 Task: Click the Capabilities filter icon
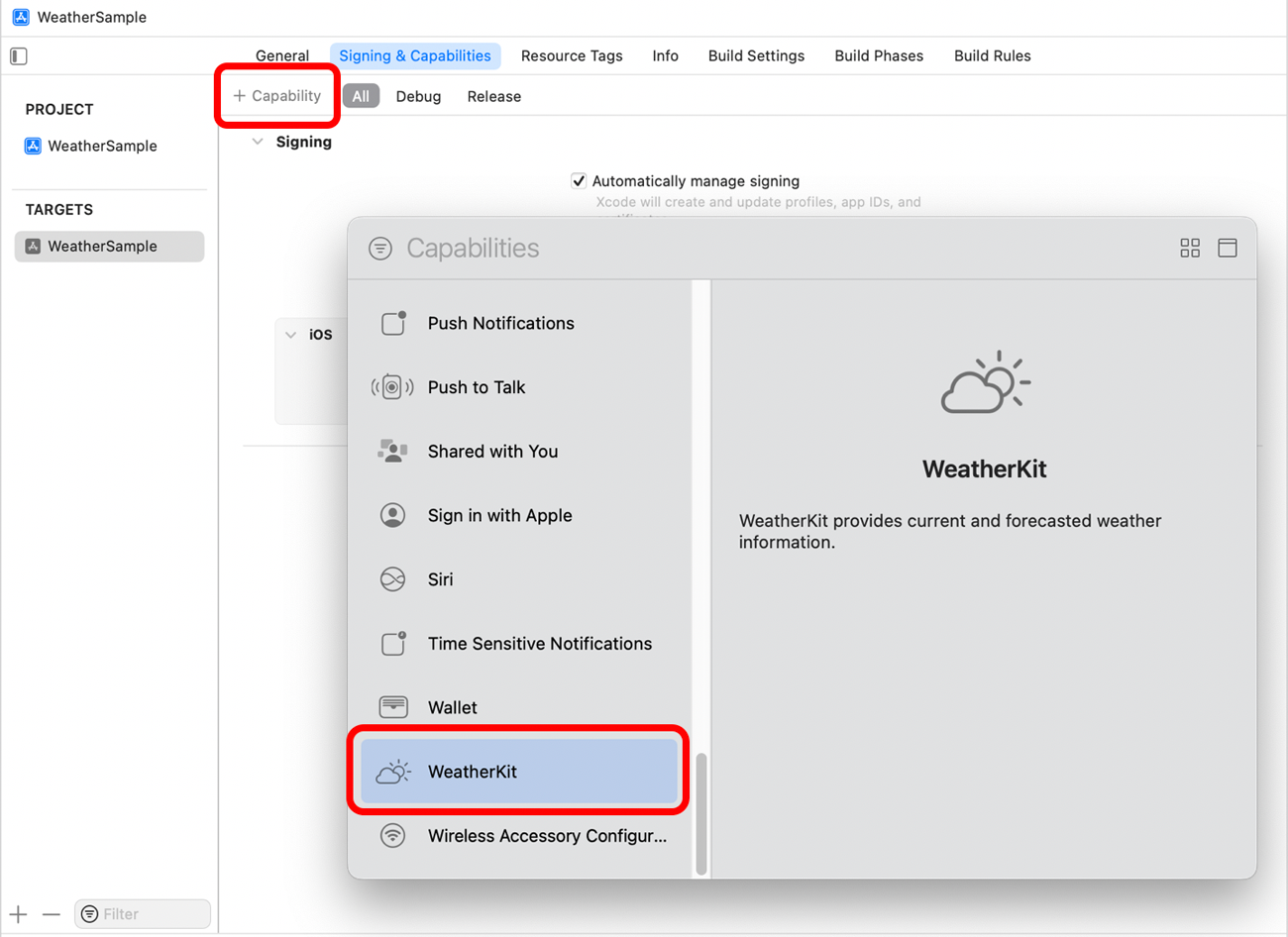point(380,248)
